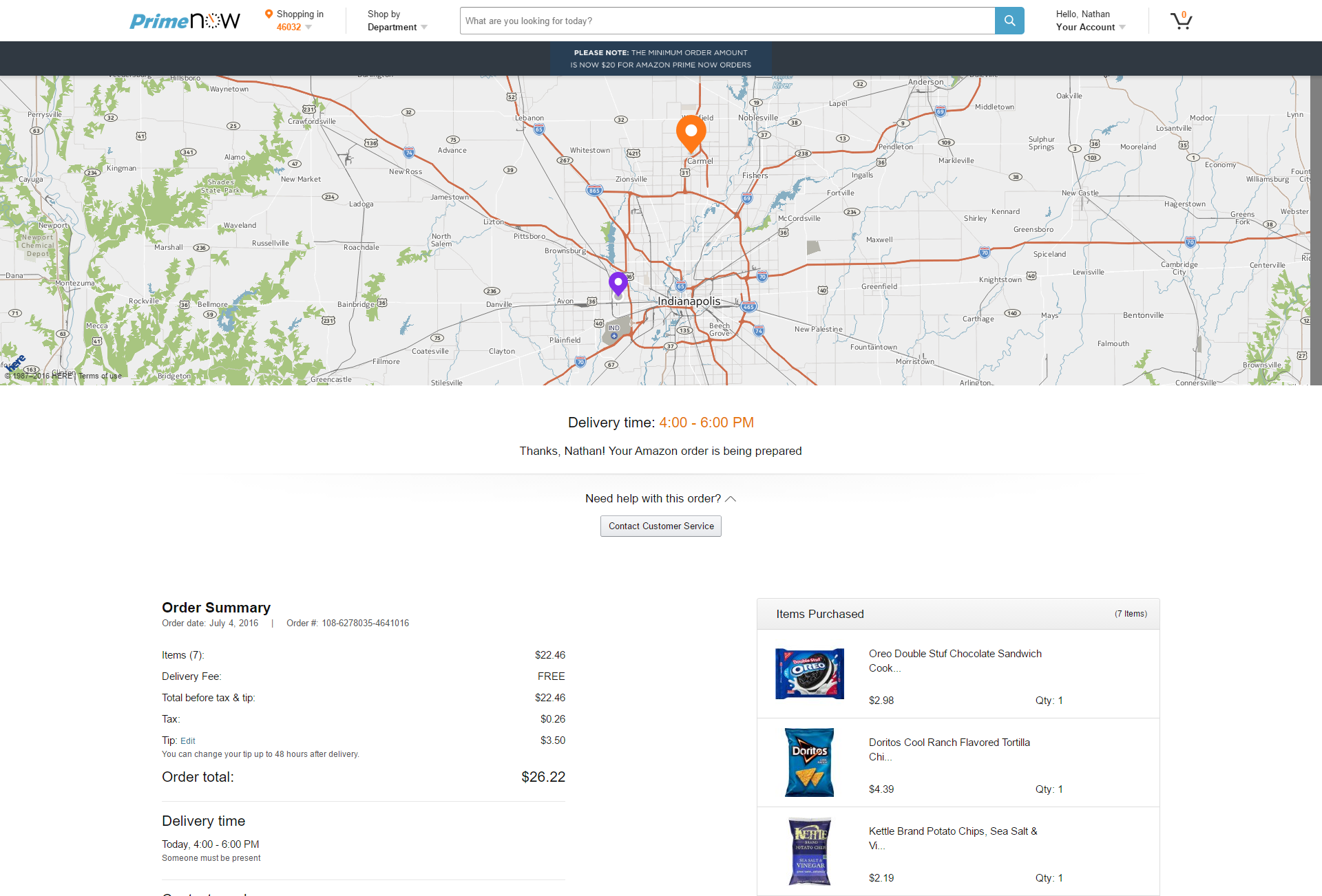Open the shopping cart icon
The width and height of the screenshot is (1322, 896).
coord(1181,21)
